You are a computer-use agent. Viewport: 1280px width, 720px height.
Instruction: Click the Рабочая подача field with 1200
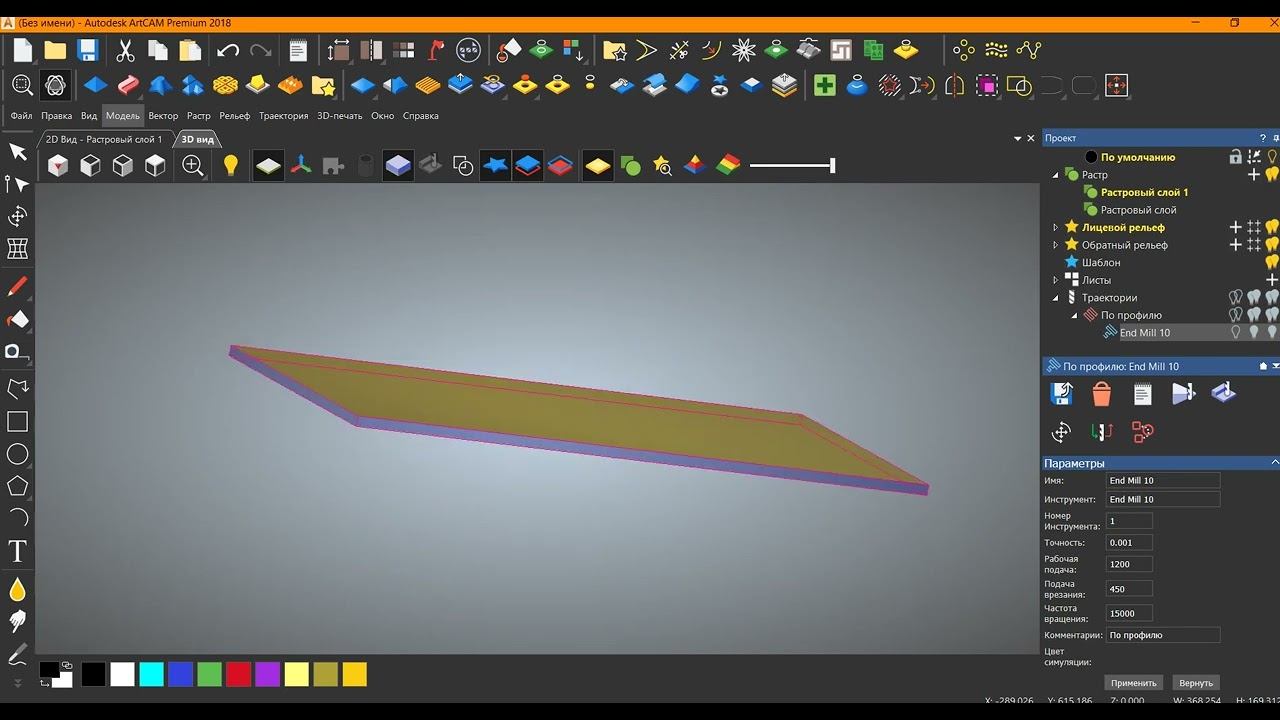(1129, 564)
